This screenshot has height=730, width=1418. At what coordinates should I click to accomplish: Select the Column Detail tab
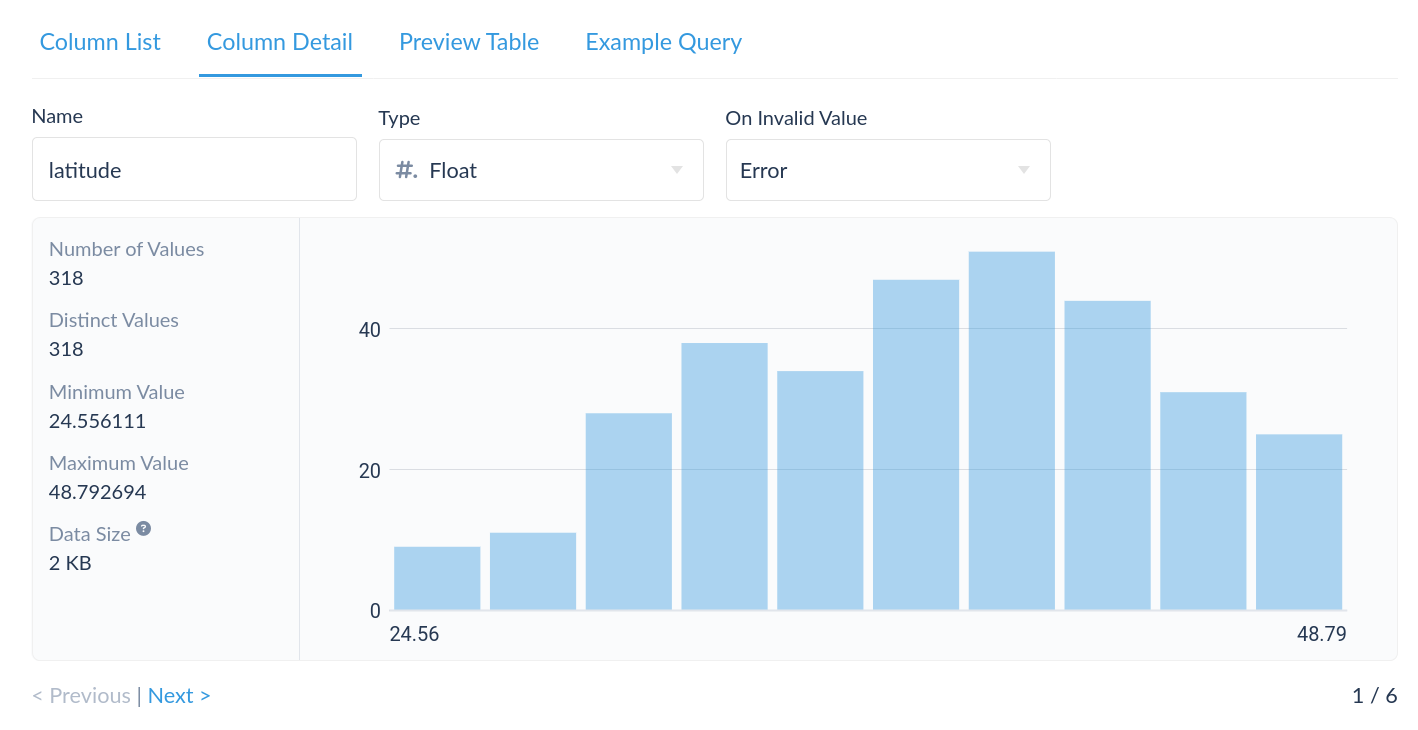(280, 42)
